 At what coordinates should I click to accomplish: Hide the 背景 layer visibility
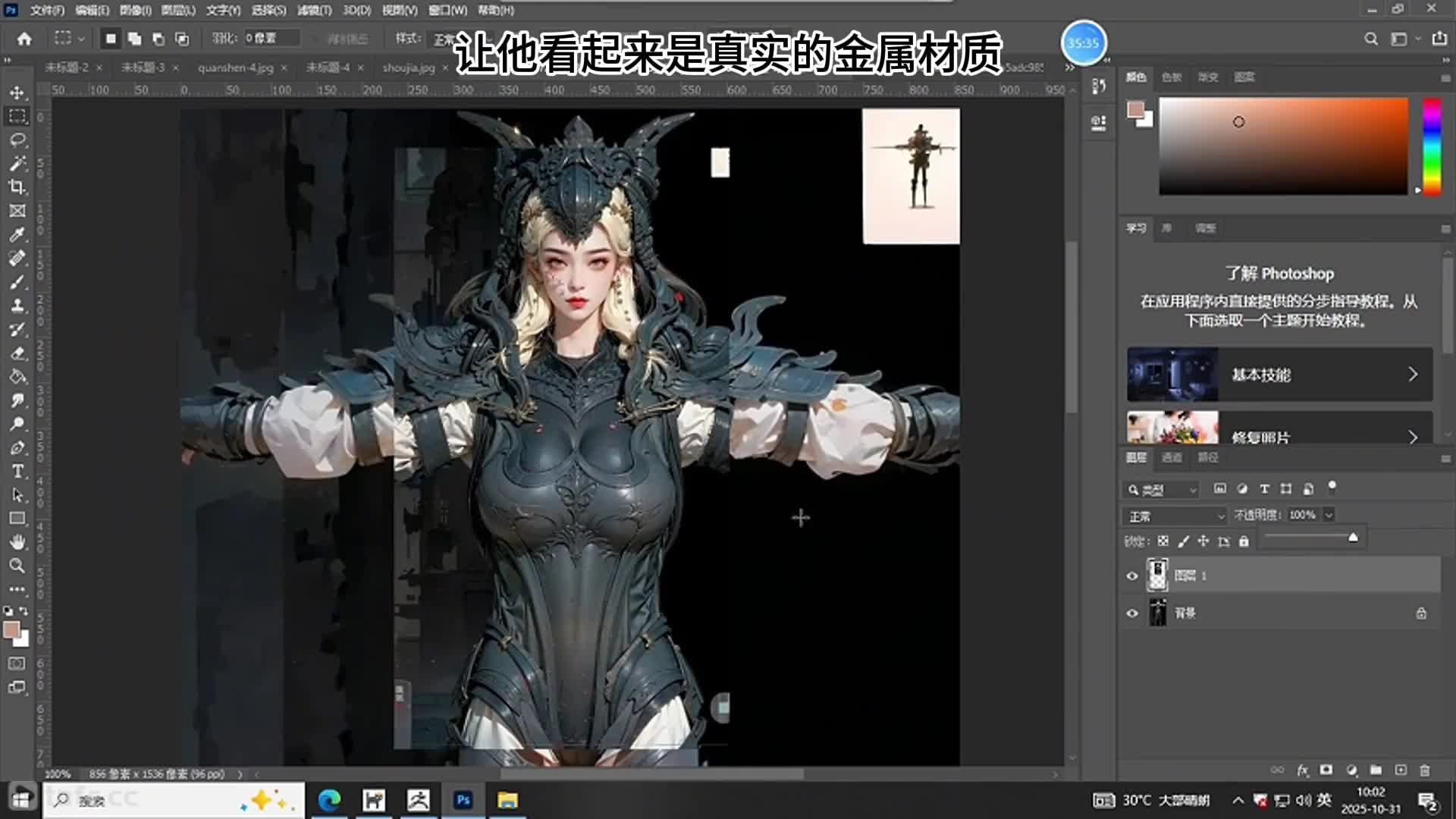coord(1132,613)
